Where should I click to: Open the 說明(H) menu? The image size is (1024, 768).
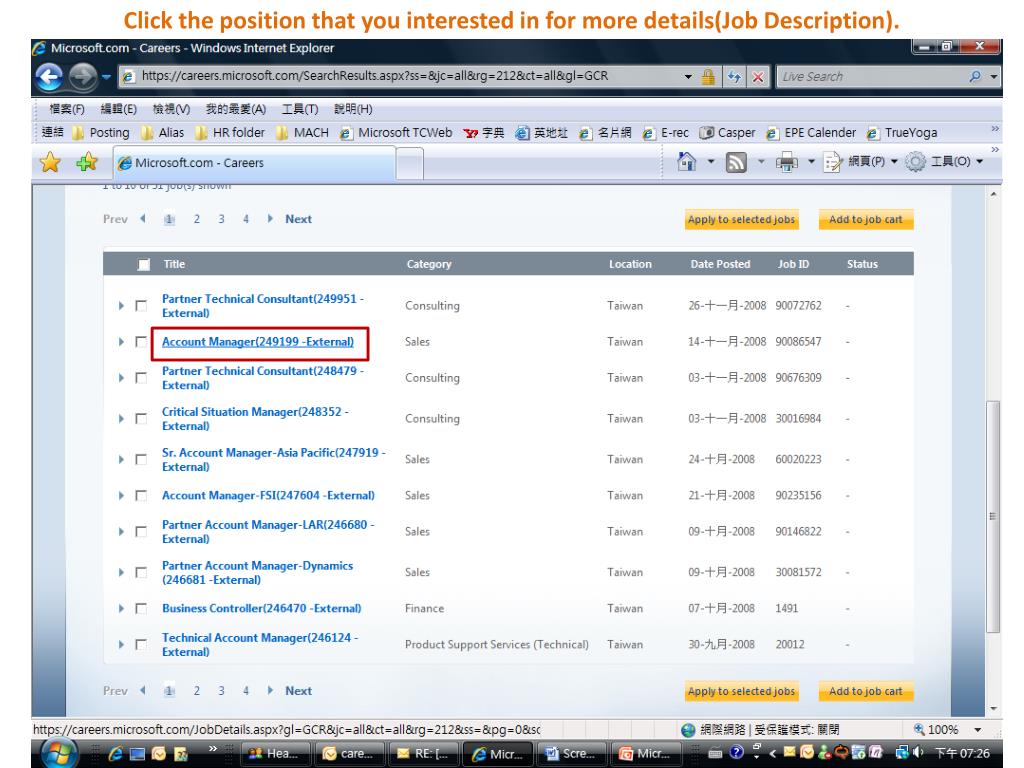[x=353, y=109]
